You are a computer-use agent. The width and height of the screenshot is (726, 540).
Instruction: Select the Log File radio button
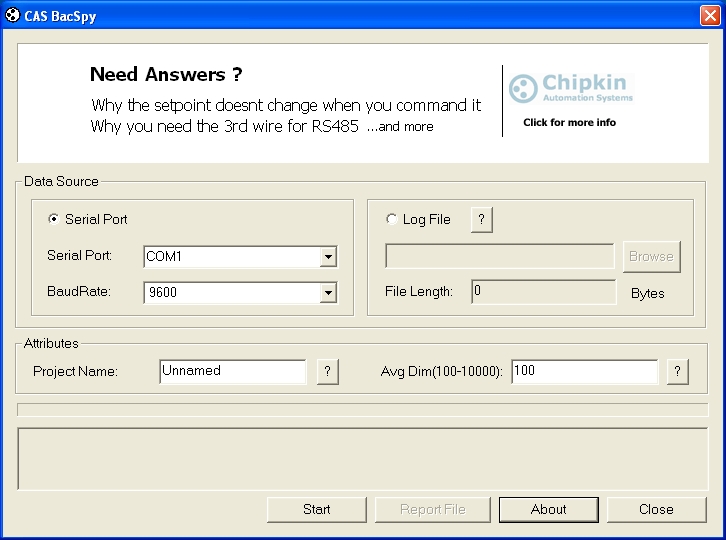(x=392, y=219)
